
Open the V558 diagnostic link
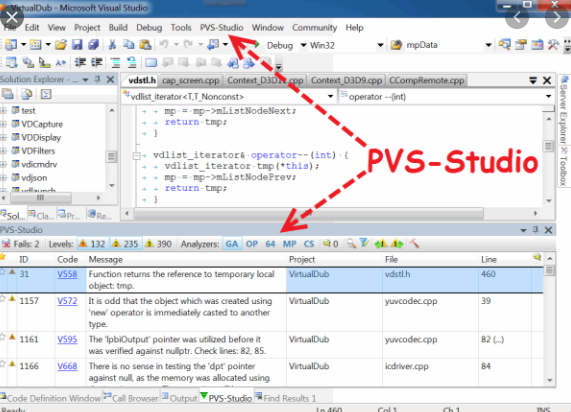[67, 274]
